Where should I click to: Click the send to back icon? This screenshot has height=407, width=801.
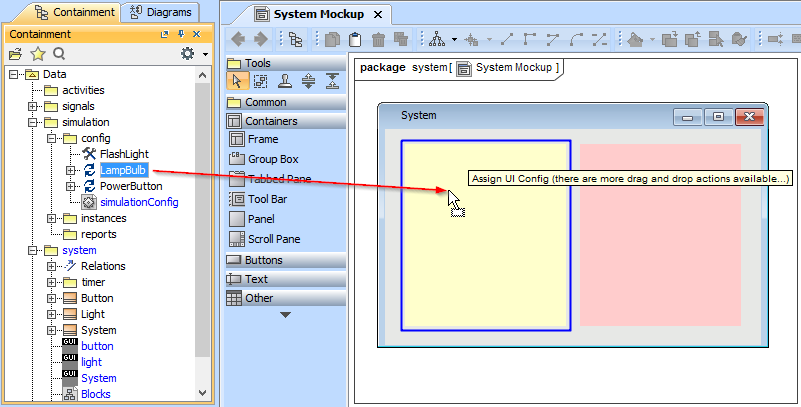693,39
